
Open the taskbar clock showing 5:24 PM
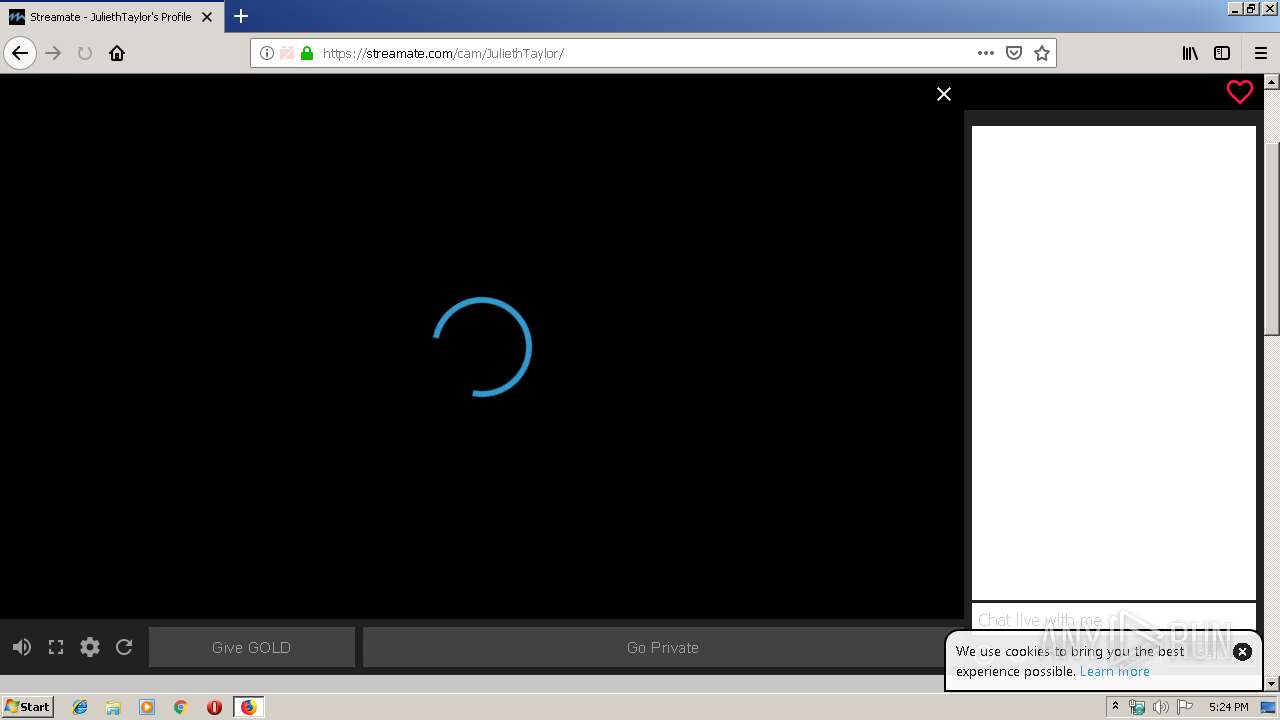click(x=1229, y=707)
